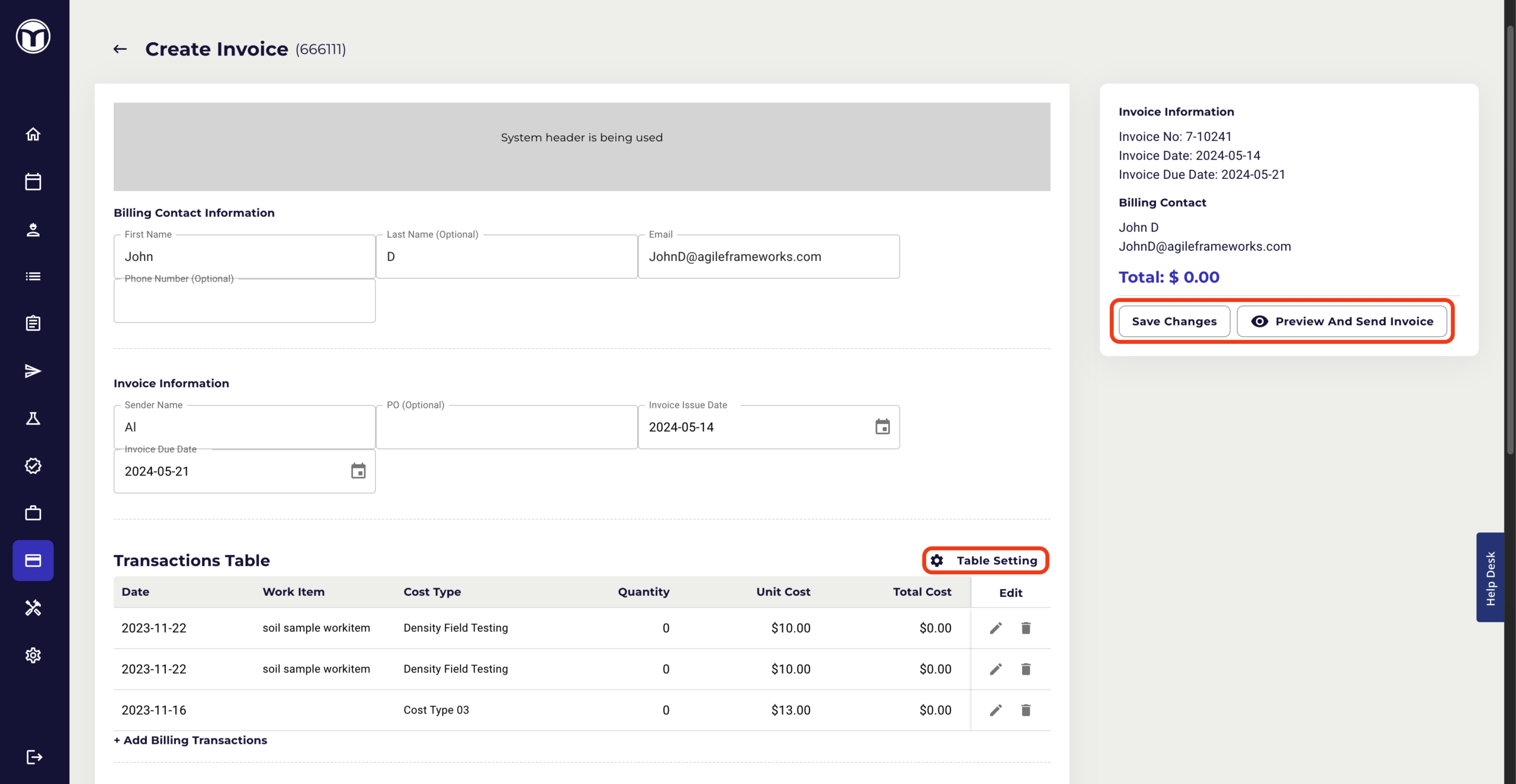Open the Table Setting button
Viewport: 1516px width, 784px height.
[985, 561]
